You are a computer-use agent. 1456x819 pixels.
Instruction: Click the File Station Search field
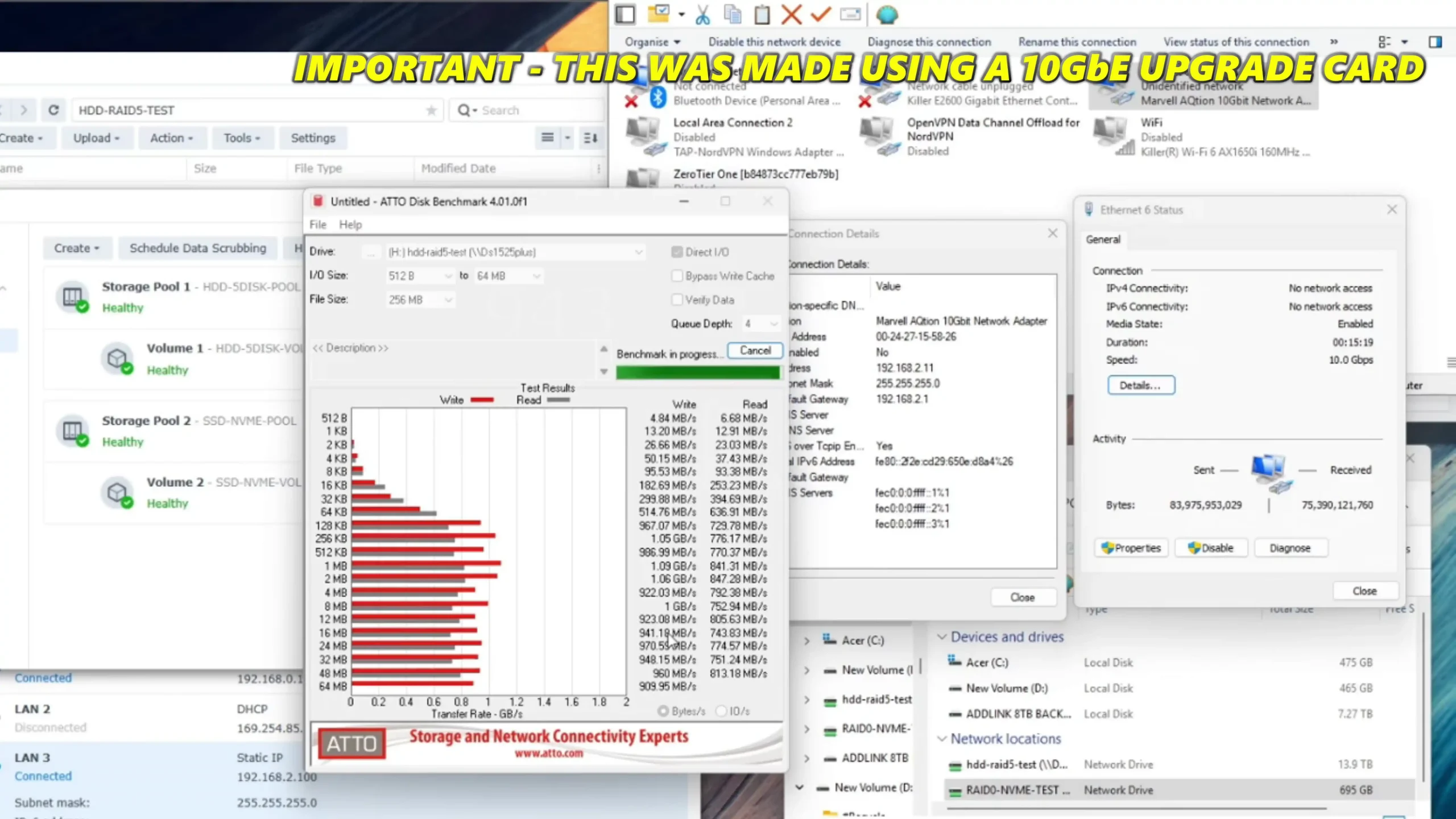[x=527, y=110]
